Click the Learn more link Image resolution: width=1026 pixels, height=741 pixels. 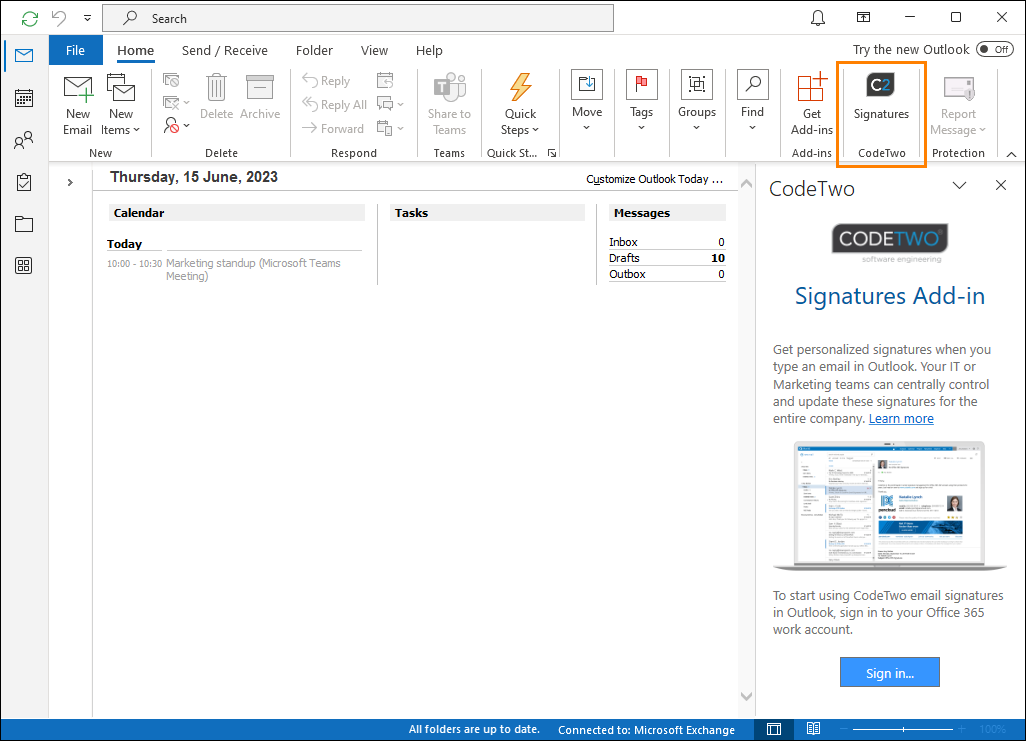click(901, 418)
